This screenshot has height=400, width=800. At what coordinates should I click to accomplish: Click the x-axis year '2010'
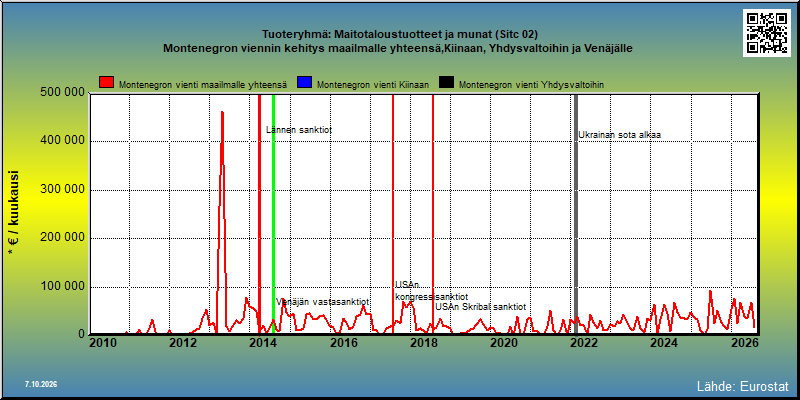point(102,343)
